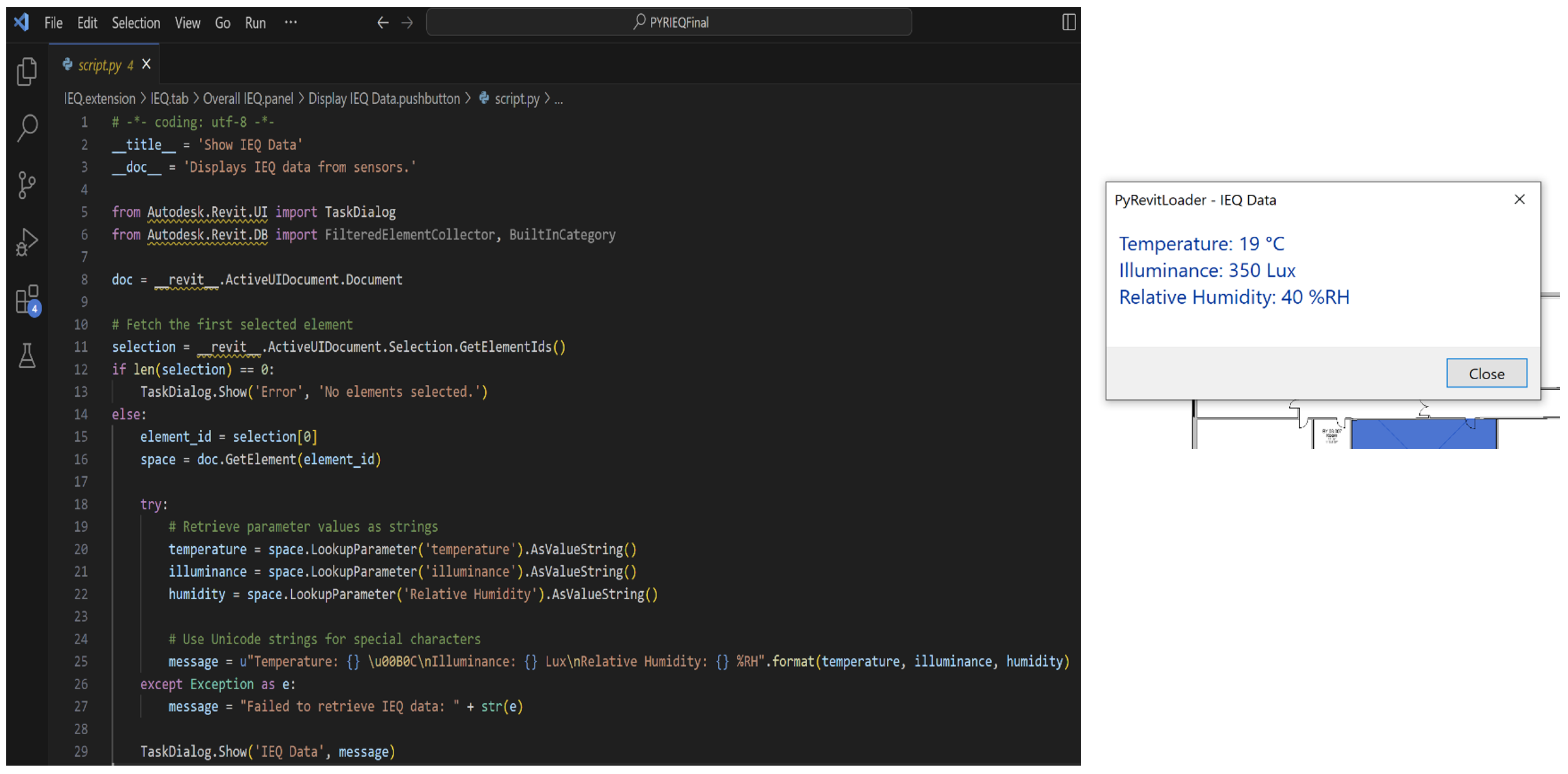Click FilteredElementCollector on line 6
The image size is (1568, 774).
[x=409, y=234]
